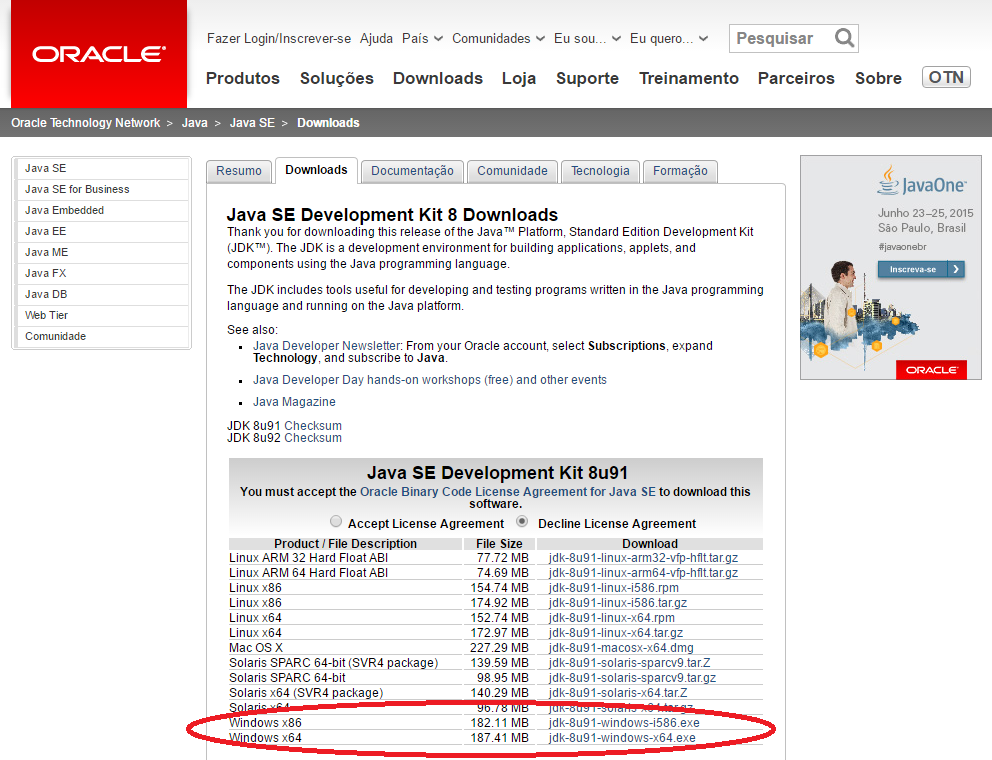The image size is (992, 760).
Task: Open the Eu sou... dropdown
Action: 587,39
